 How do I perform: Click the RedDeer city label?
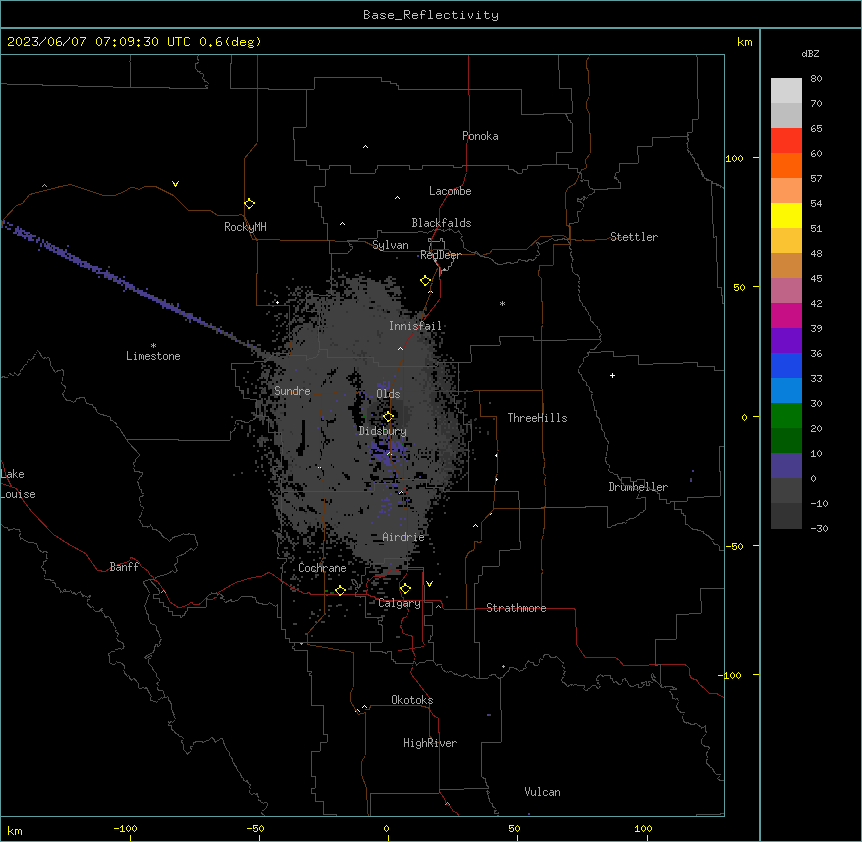pos(440,255)
